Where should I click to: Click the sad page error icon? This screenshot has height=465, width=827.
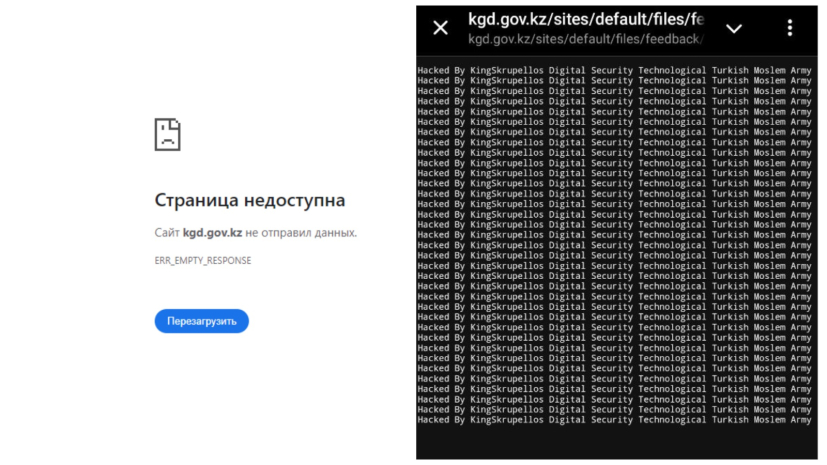[167, 134]
